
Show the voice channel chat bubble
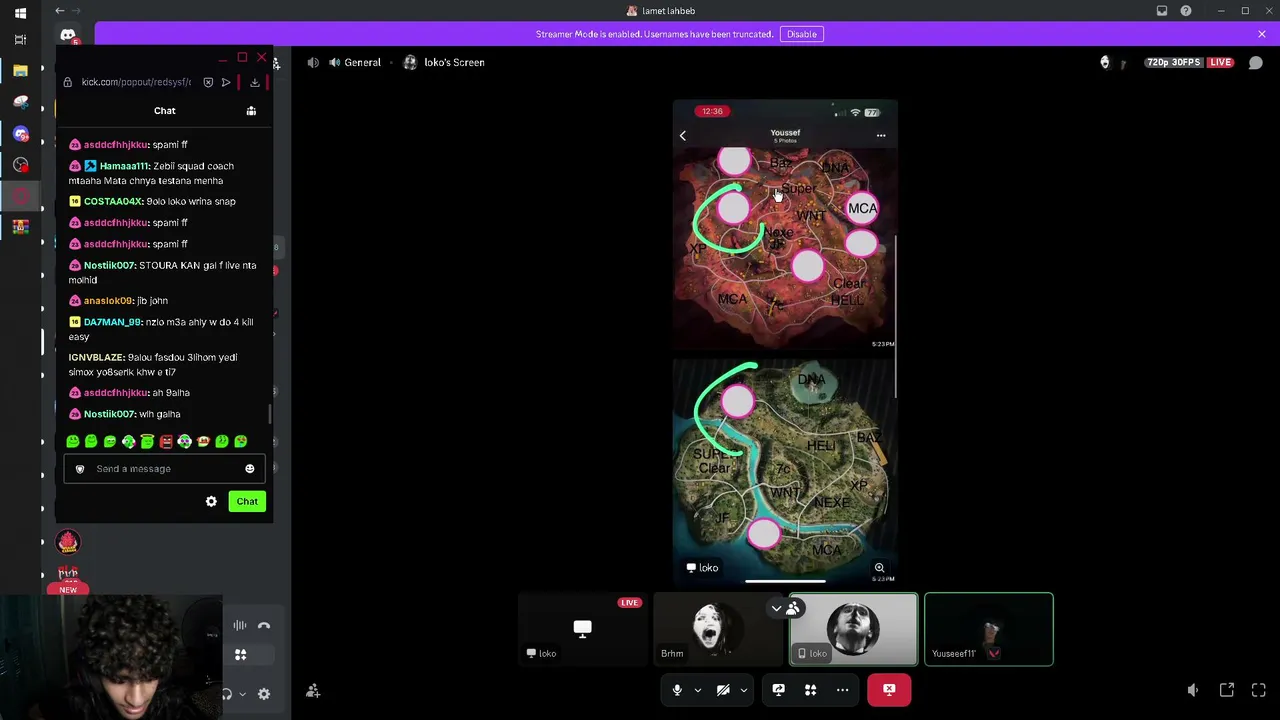pyautogui.click(x=1256, y=62)
